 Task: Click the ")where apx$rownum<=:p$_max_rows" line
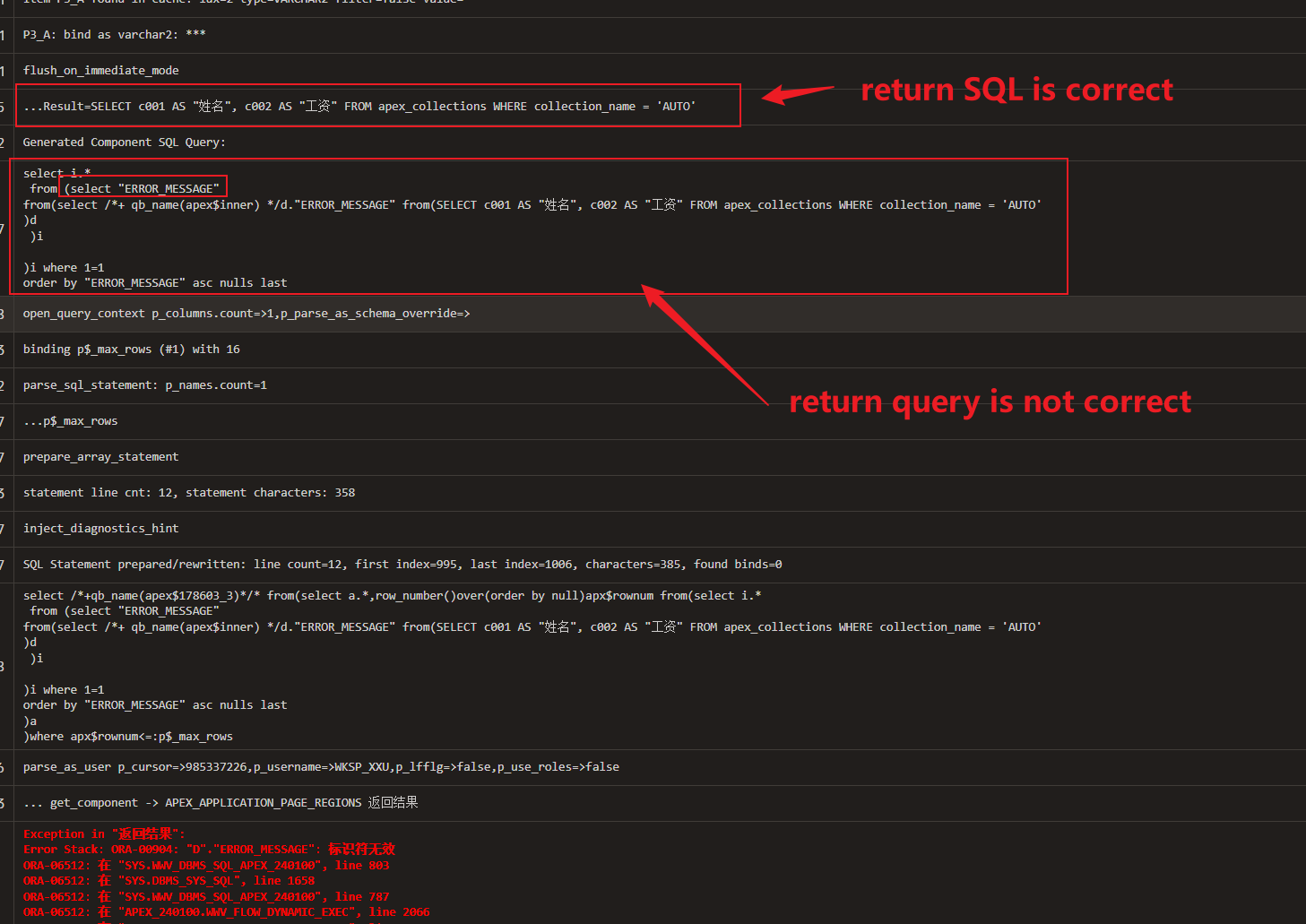[128, 737]
